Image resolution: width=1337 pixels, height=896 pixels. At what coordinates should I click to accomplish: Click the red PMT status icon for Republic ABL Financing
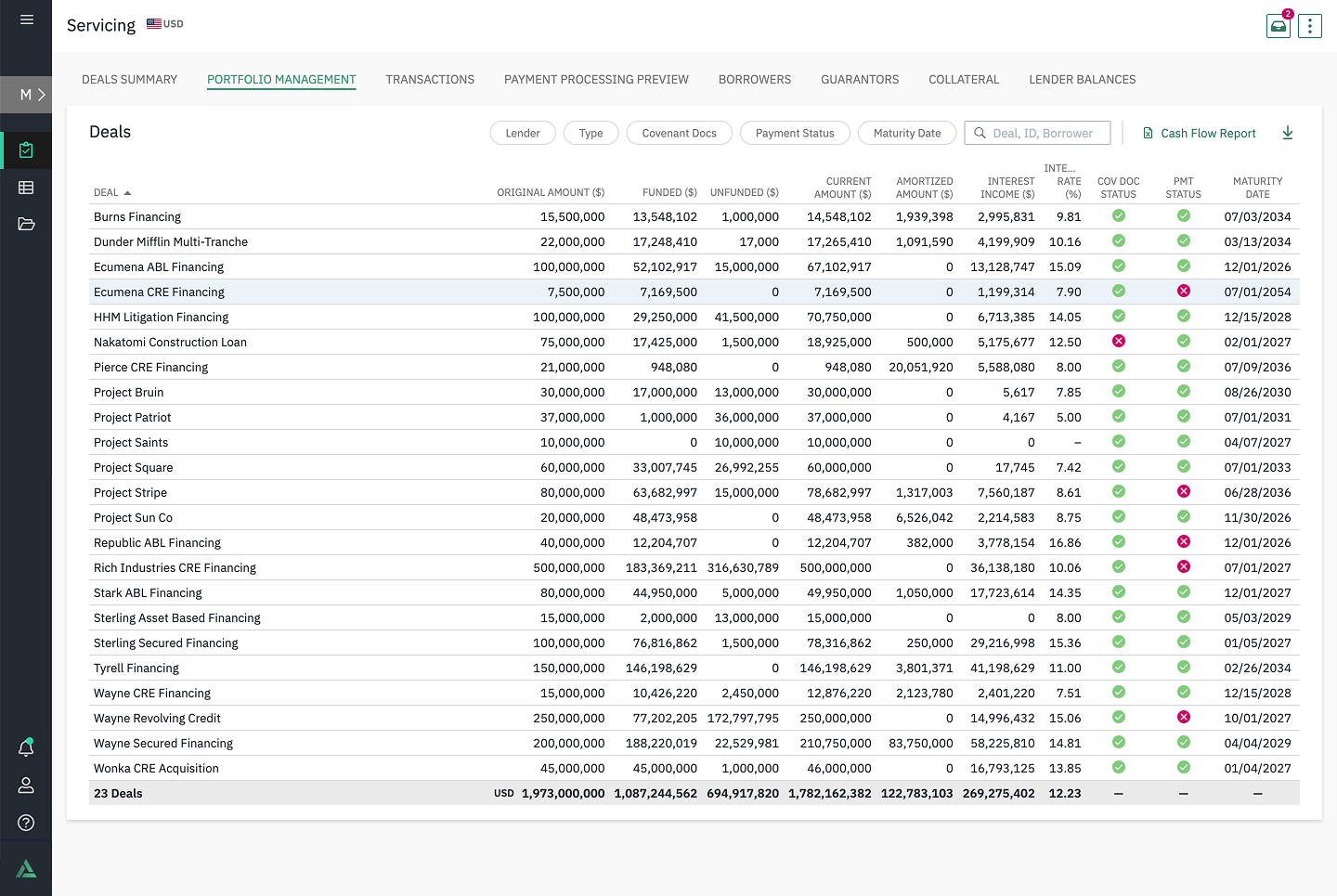click(x=1184, y=542)
